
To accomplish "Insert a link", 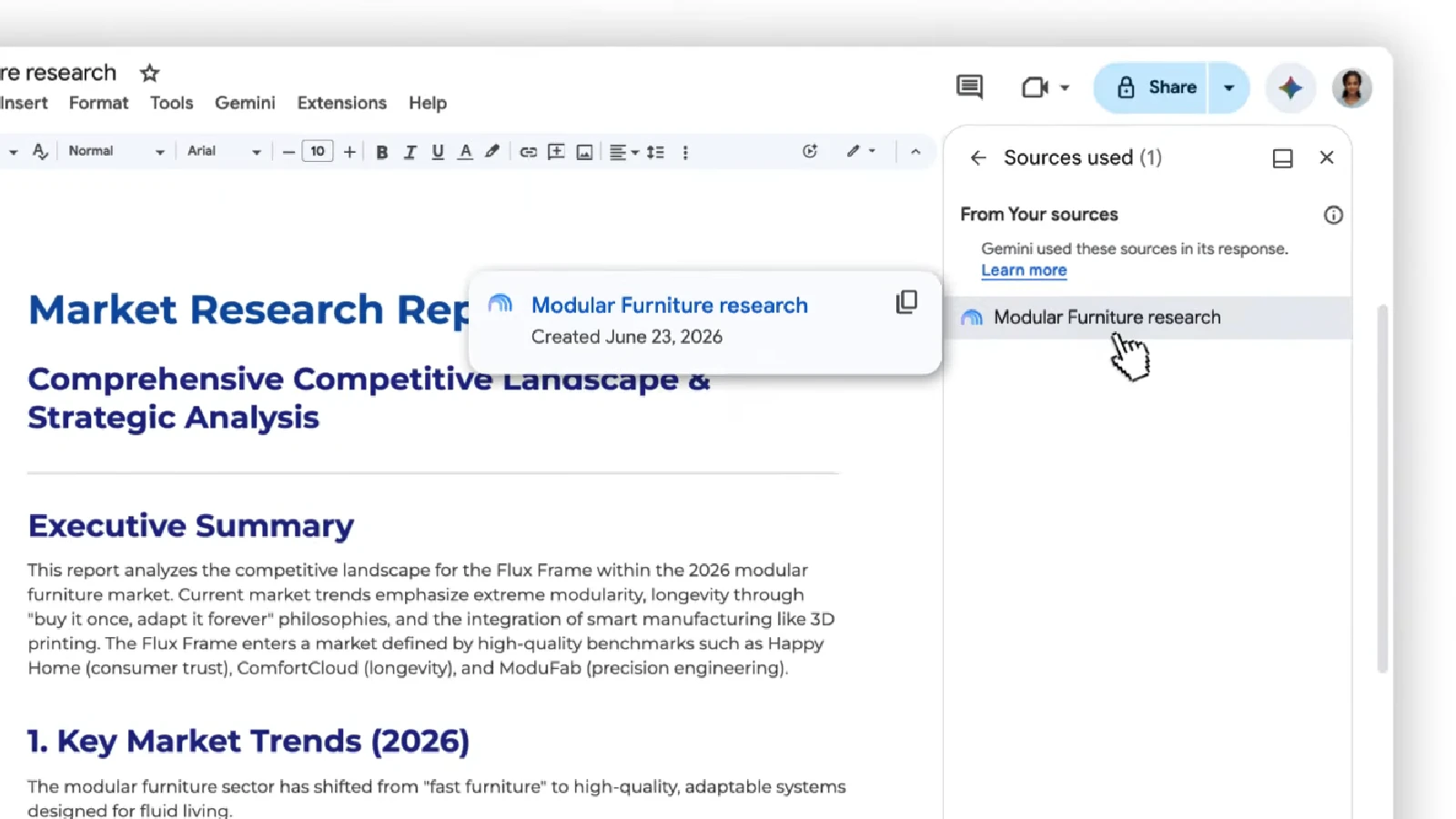I will (528, 152).
